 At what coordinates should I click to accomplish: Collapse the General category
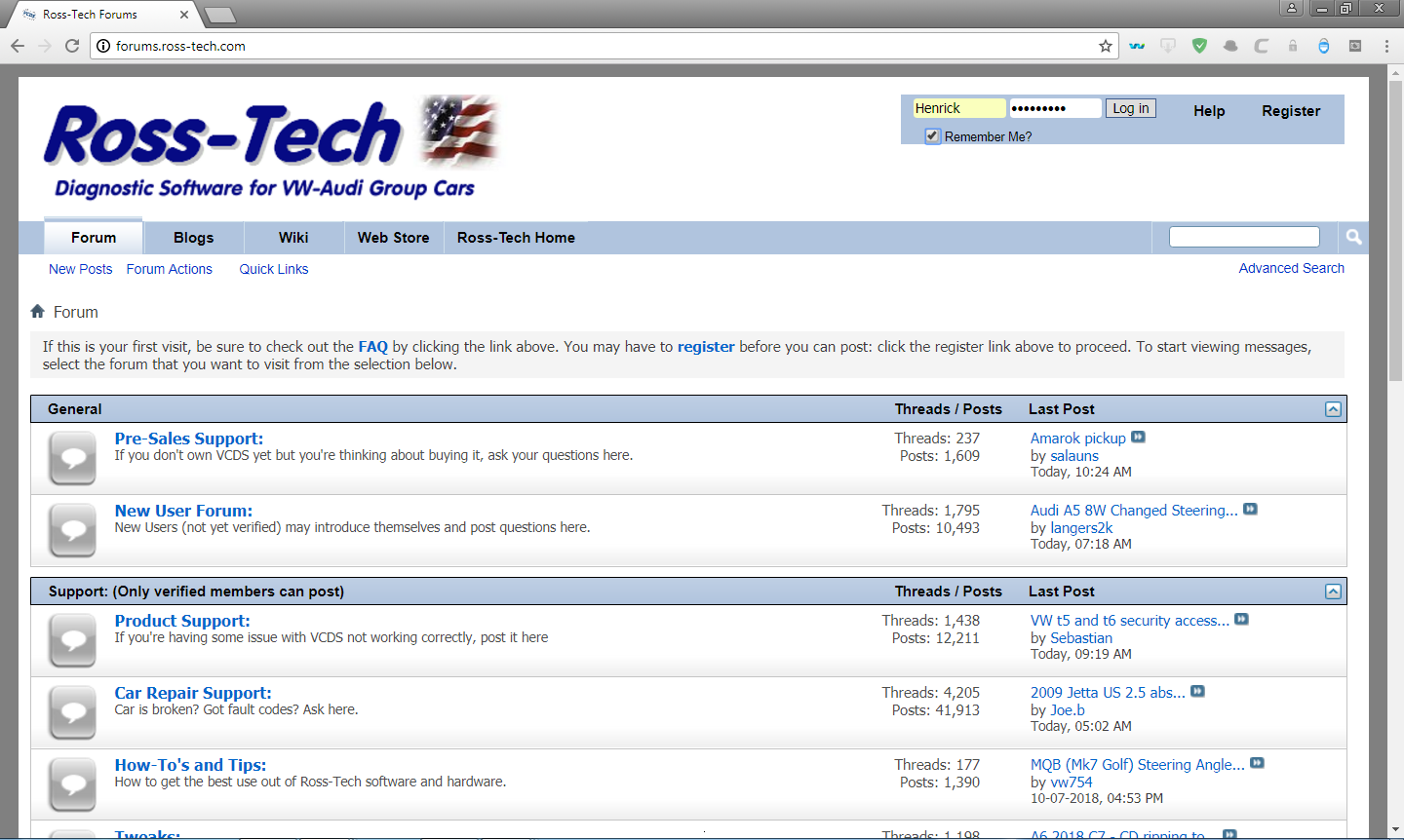(x=1333, y=409)
